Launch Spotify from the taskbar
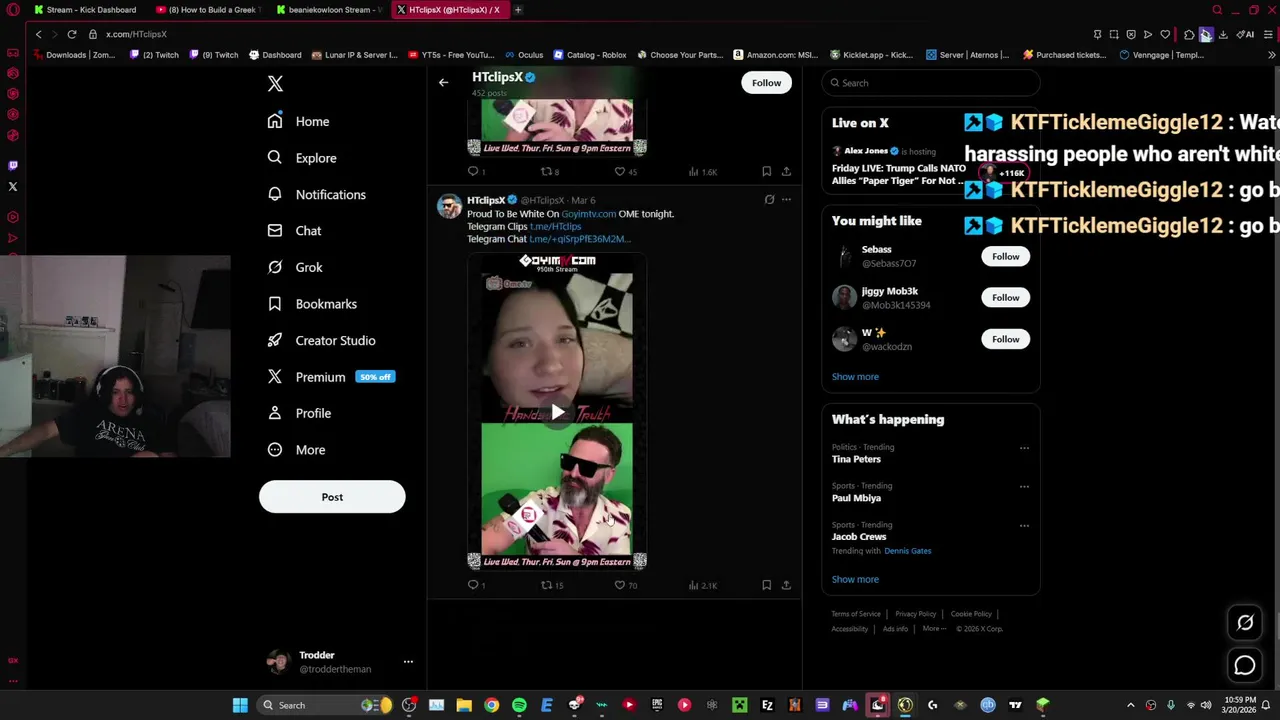Viewport: 1280px width, 720px height. [x=519, y=705]
